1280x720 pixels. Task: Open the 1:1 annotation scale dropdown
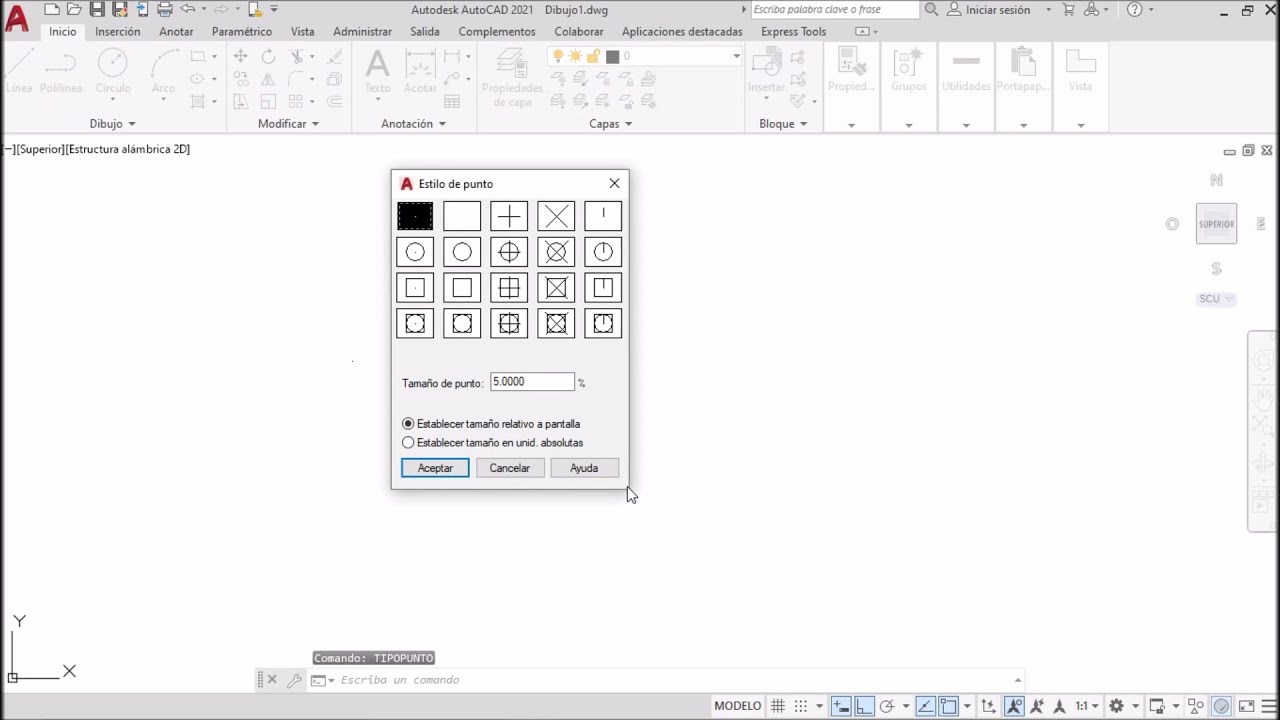pos(1086,706)
